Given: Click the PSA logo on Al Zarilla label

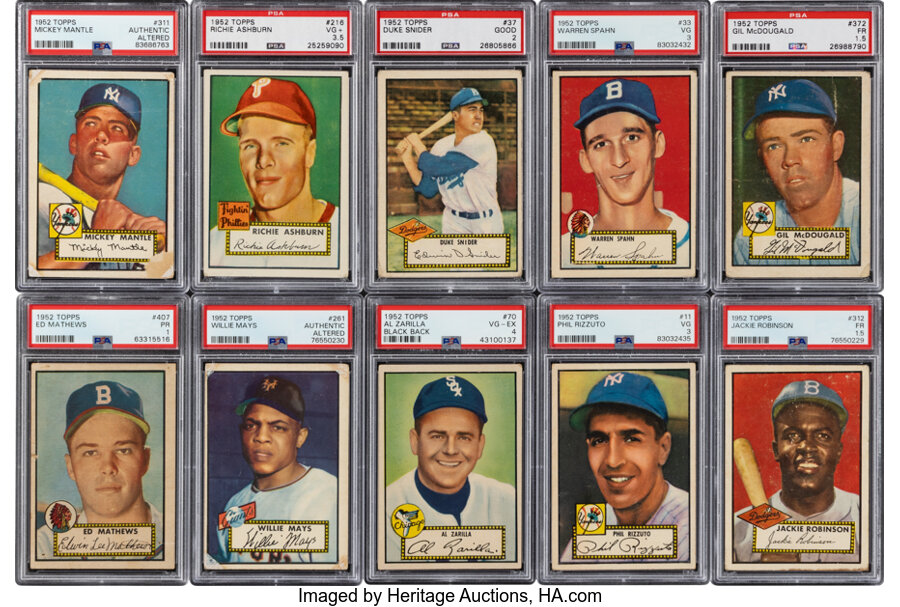Looking at the screenshot, I should [x=451, y=341].
